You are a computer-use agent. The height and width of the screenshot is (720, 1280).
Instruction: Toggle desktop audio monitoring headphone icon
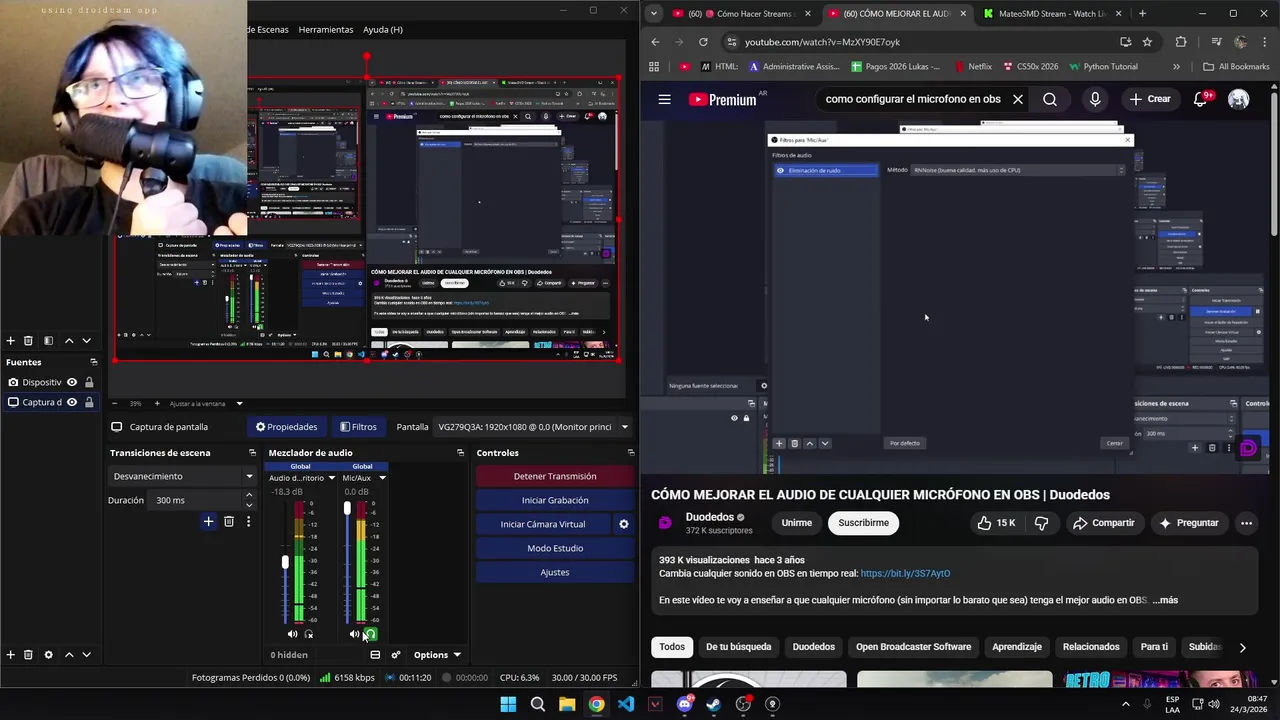pyautogui.click(x=308, y=634)
